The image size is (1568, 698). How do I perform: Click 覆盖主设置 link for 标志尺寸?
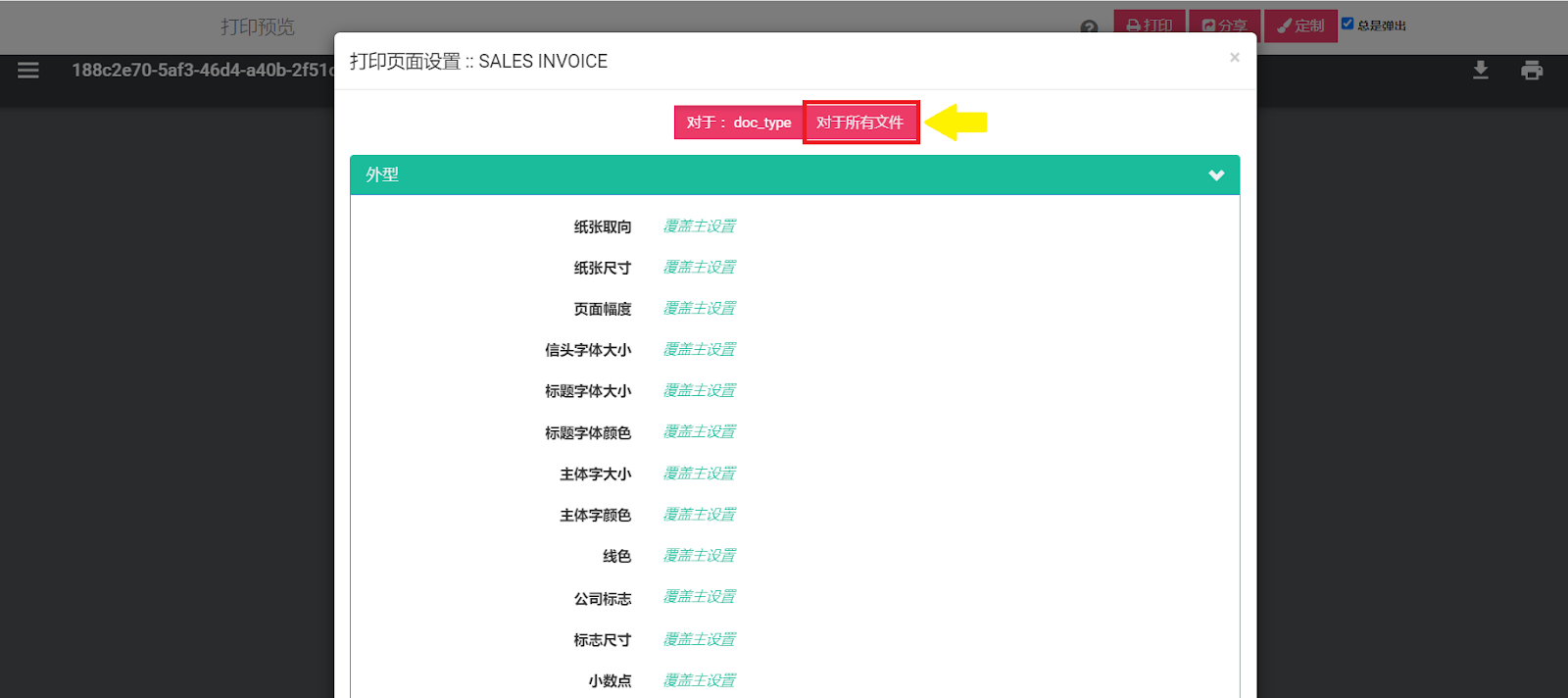(699, 640)
